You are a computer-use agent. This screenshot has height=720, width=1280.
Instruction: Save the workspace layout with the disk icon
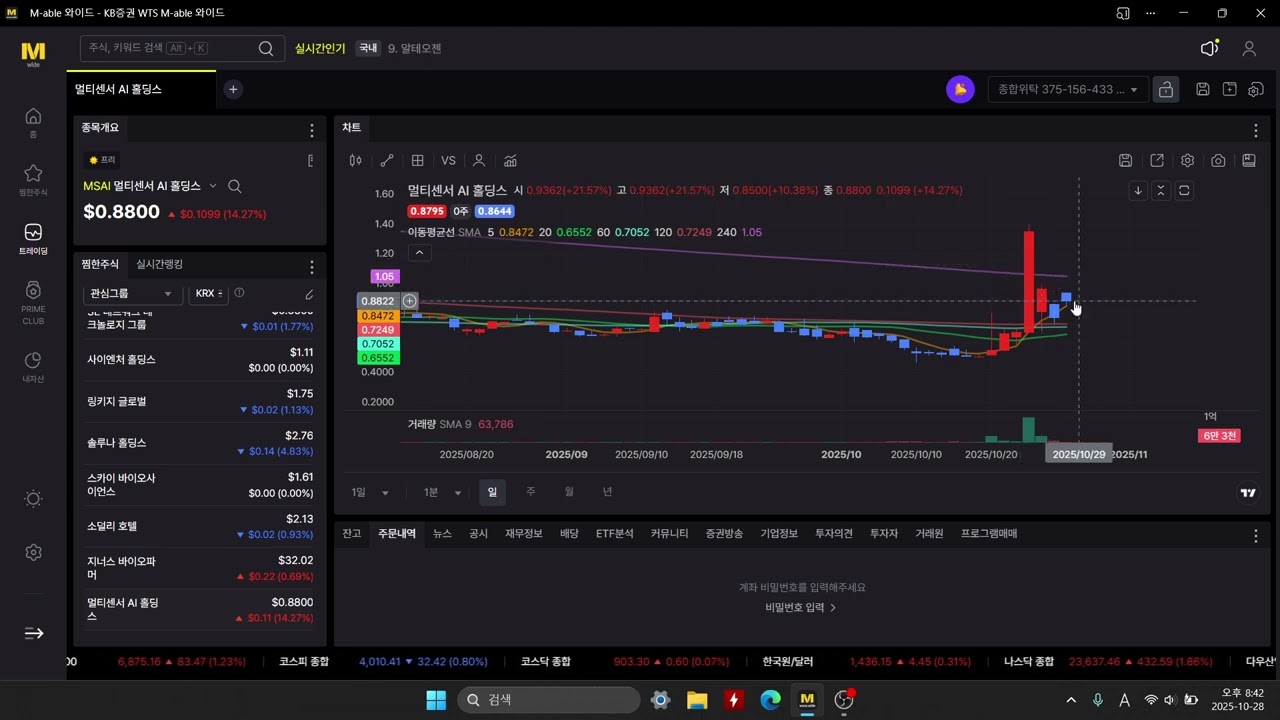coord(1203,89)
